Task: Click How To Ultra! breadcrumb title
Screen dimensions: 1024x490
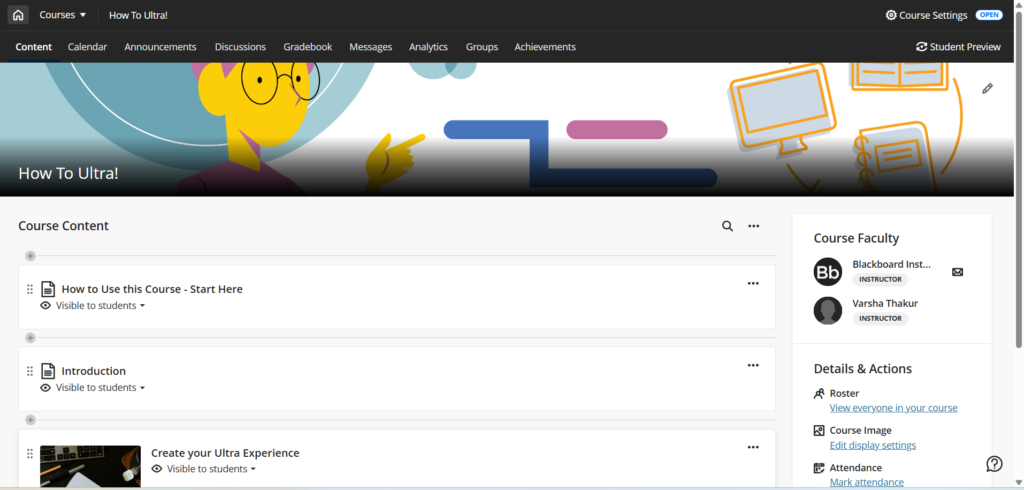Action: [138, 15]
